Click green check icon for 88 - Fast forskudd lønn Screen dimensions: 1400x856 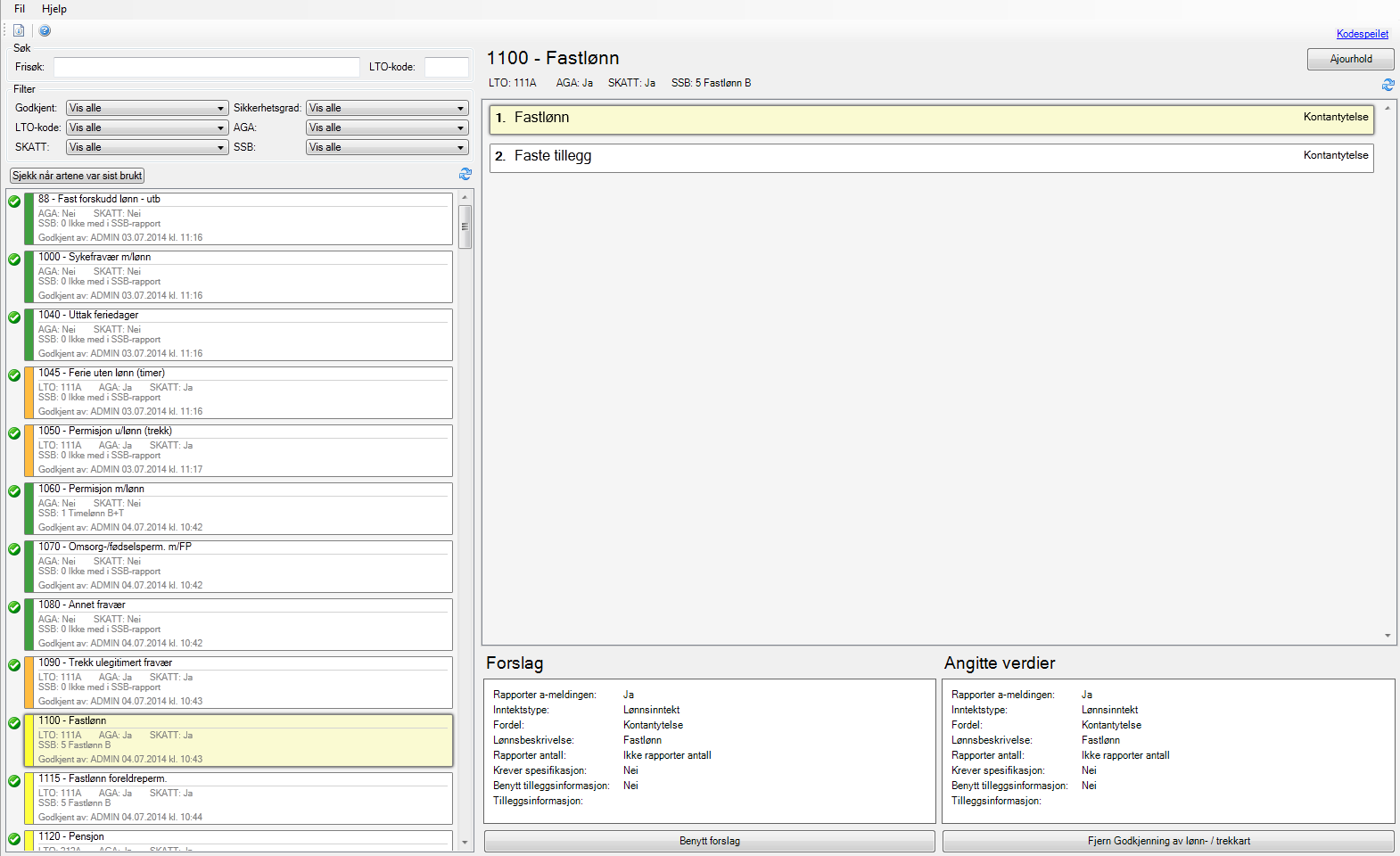coord(14,202)
